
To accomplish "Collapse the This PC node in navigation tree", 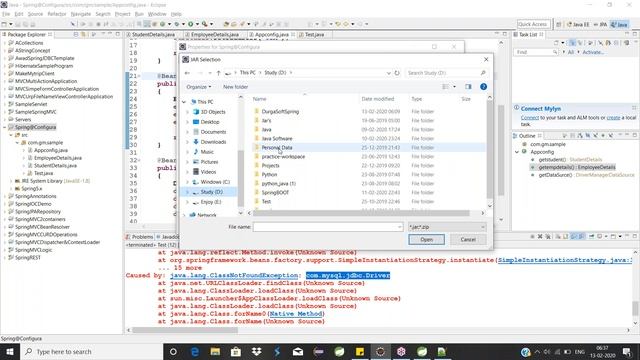I will pos(184,102).
